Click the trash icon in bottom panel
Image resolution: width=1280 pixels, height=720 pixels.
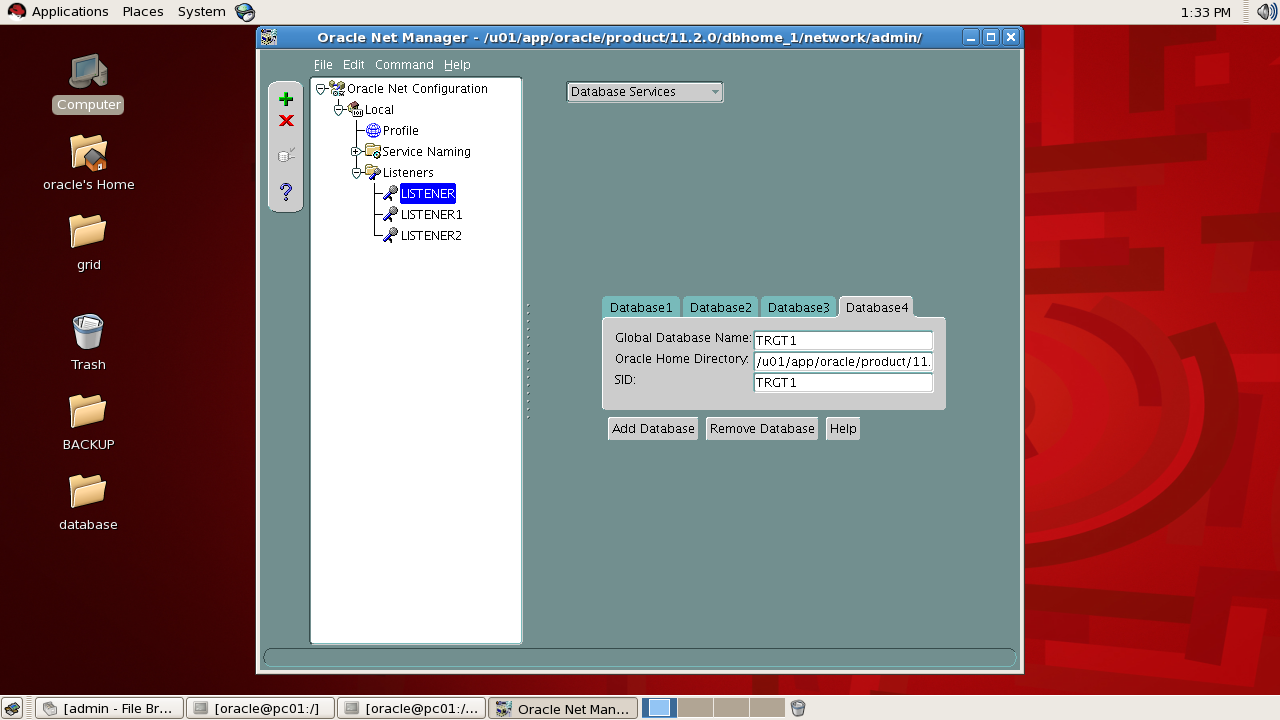pos(797,708)
